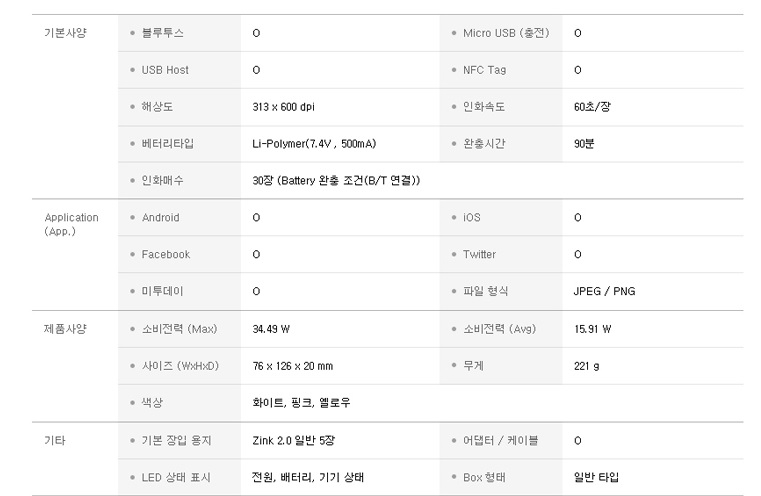This screenshot has height=496, width=761.
Task: Click the 기본사양 section heading
Action: pyautogui.click(x=65, y=33)
